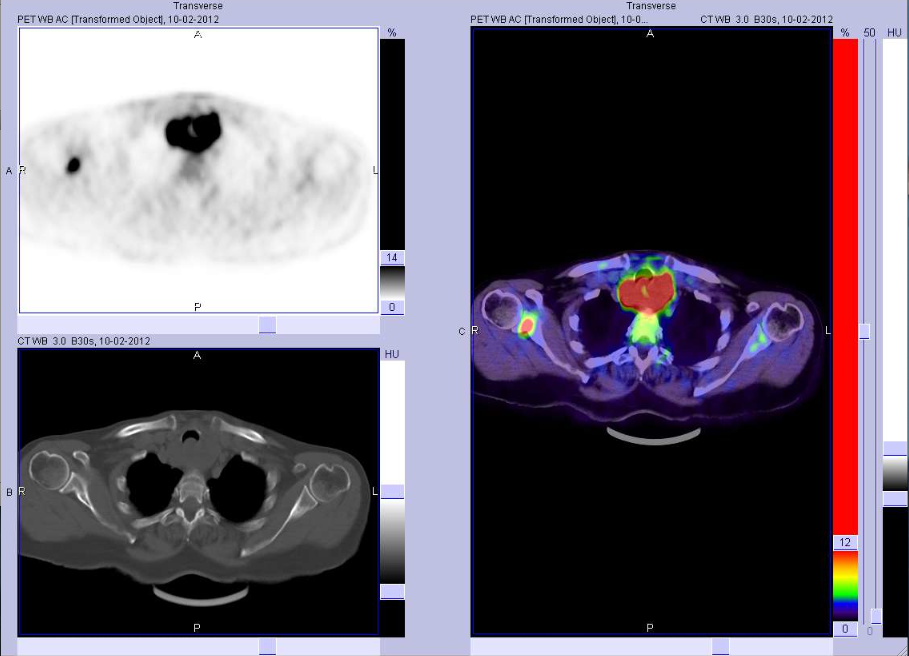Click the Transverse label above PET panel
The height and width of the screenshot is (656, 909).
[x=198, y=6]
